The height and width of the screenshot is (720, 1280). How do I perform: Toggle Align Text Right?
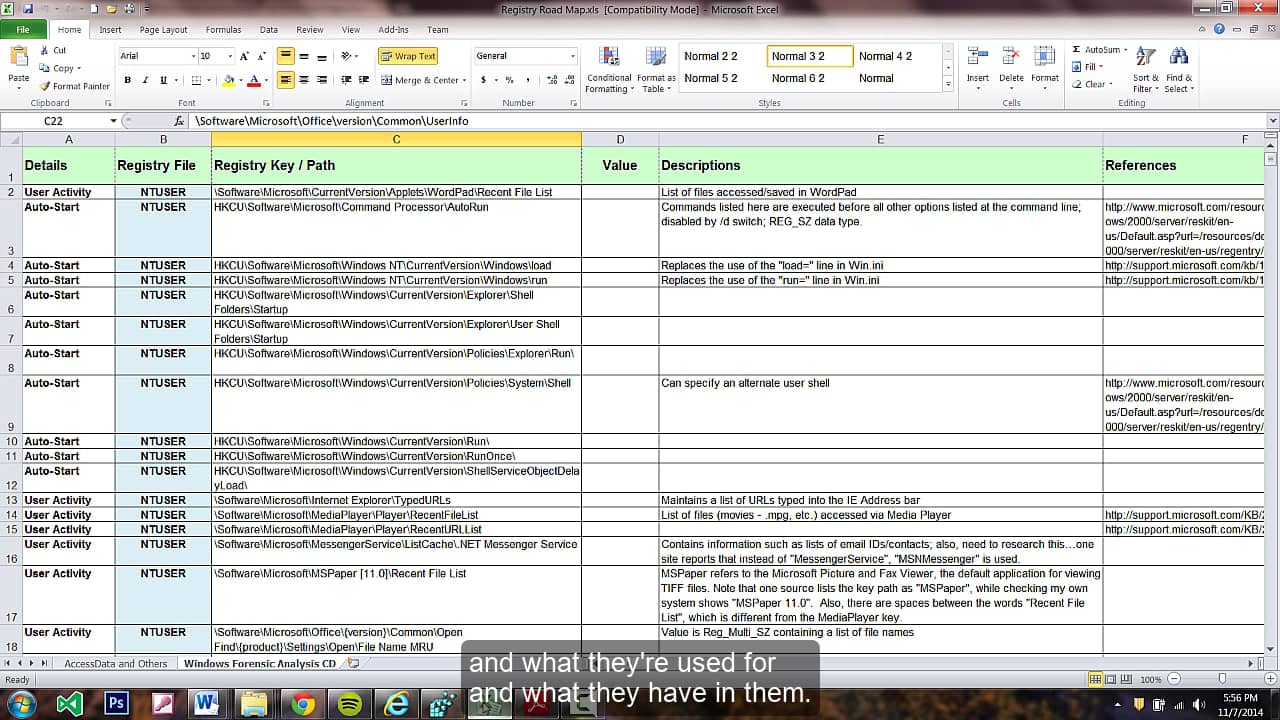(321, 80)
